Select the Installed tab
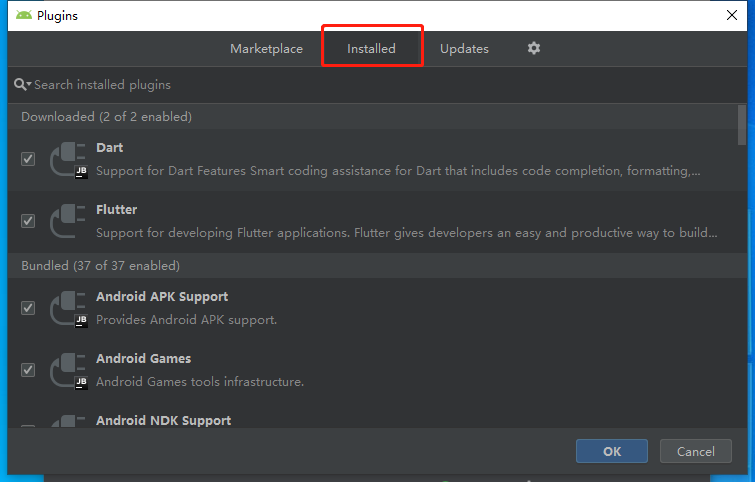755x482 pixels. click(x=371, y=49)
